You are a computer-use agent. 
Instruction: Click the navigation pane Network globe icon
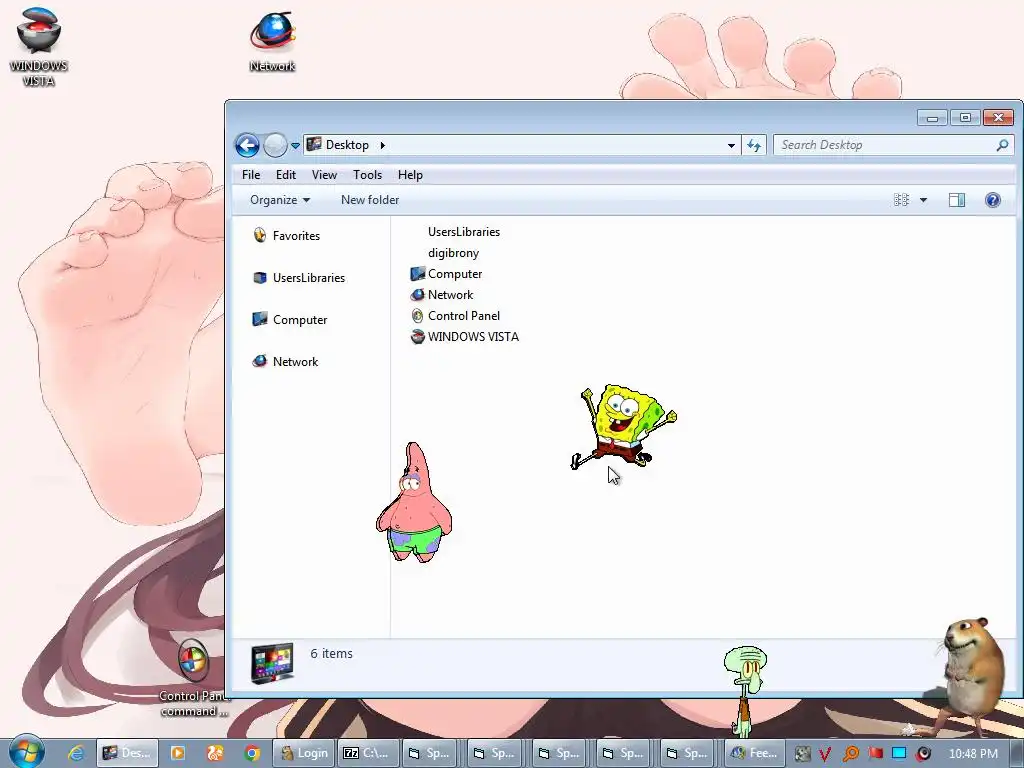pyautogui.click(x=260, y=360)
